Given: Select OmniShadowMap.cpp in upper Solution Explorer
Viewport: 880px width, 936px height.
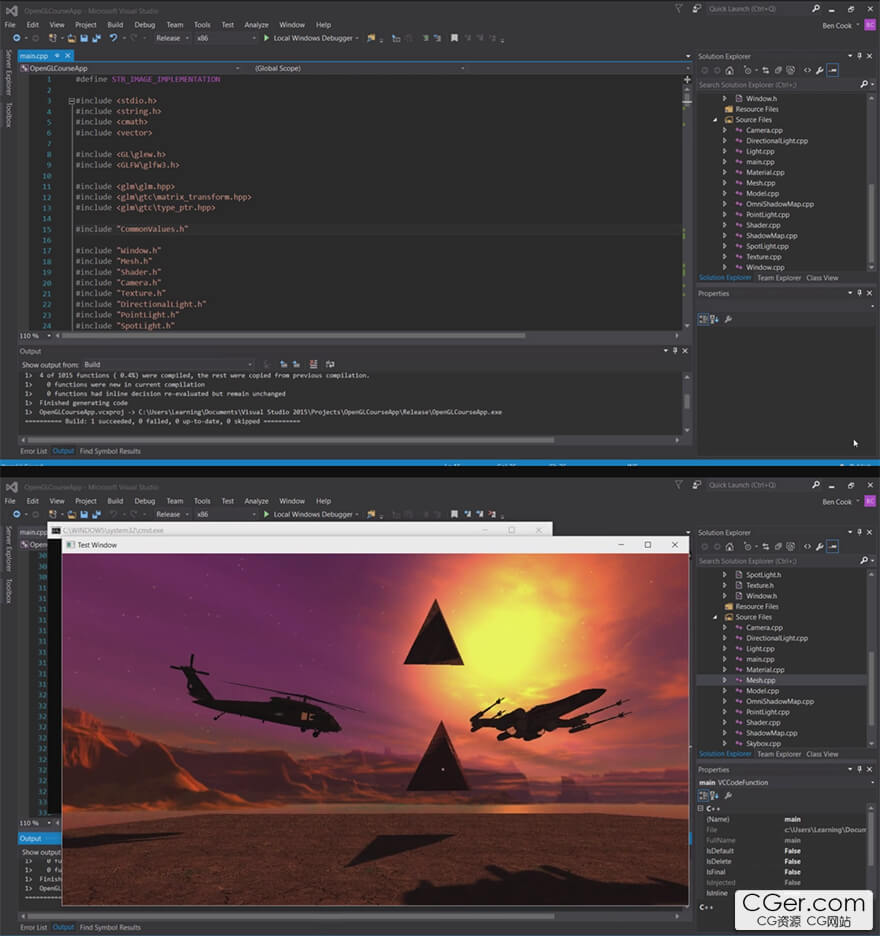Looking at the screenshot, I should tap(780, 204).
